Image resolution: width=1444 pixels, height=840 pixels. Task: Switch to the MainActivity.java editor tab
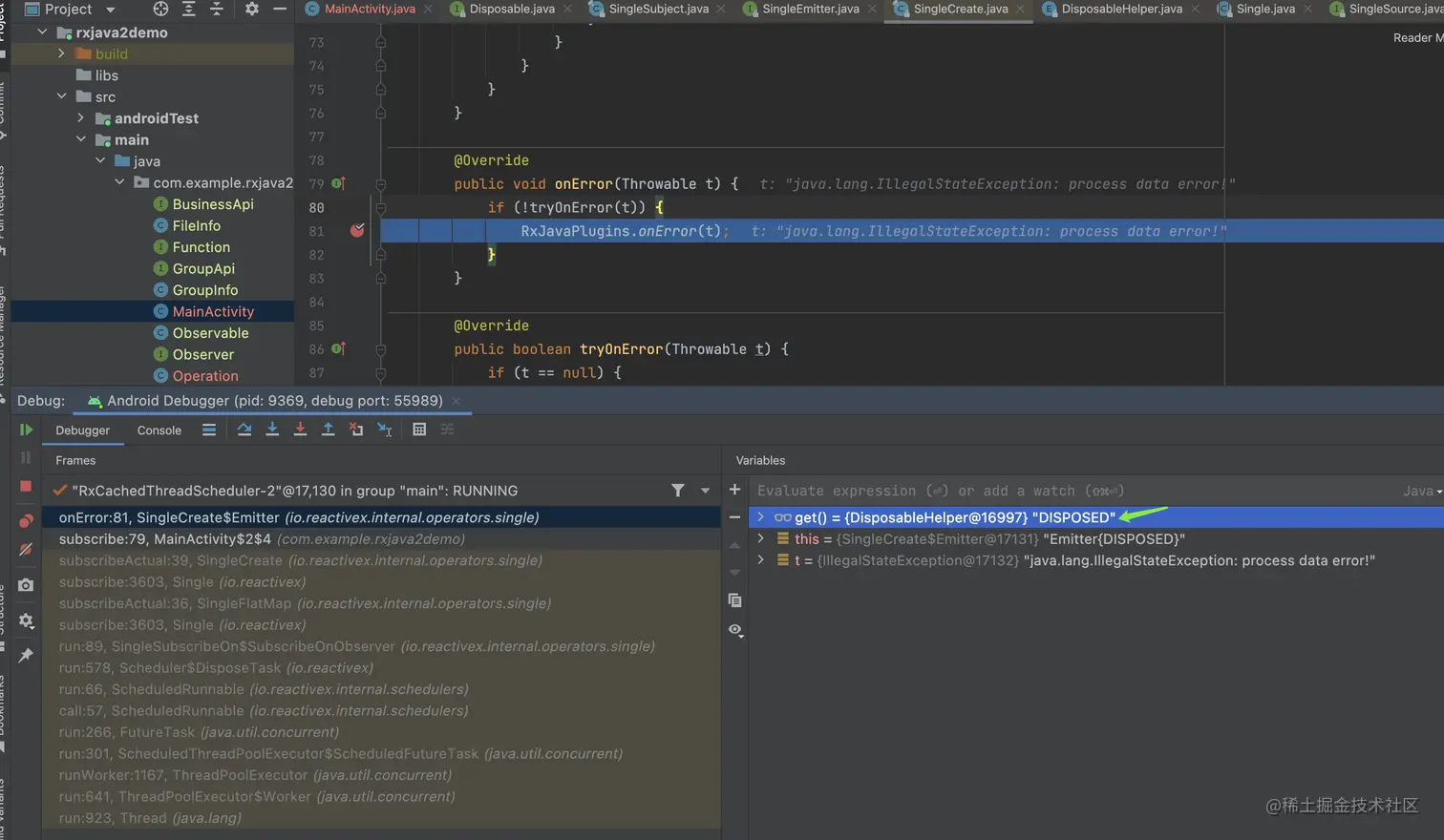click(370, 9)
